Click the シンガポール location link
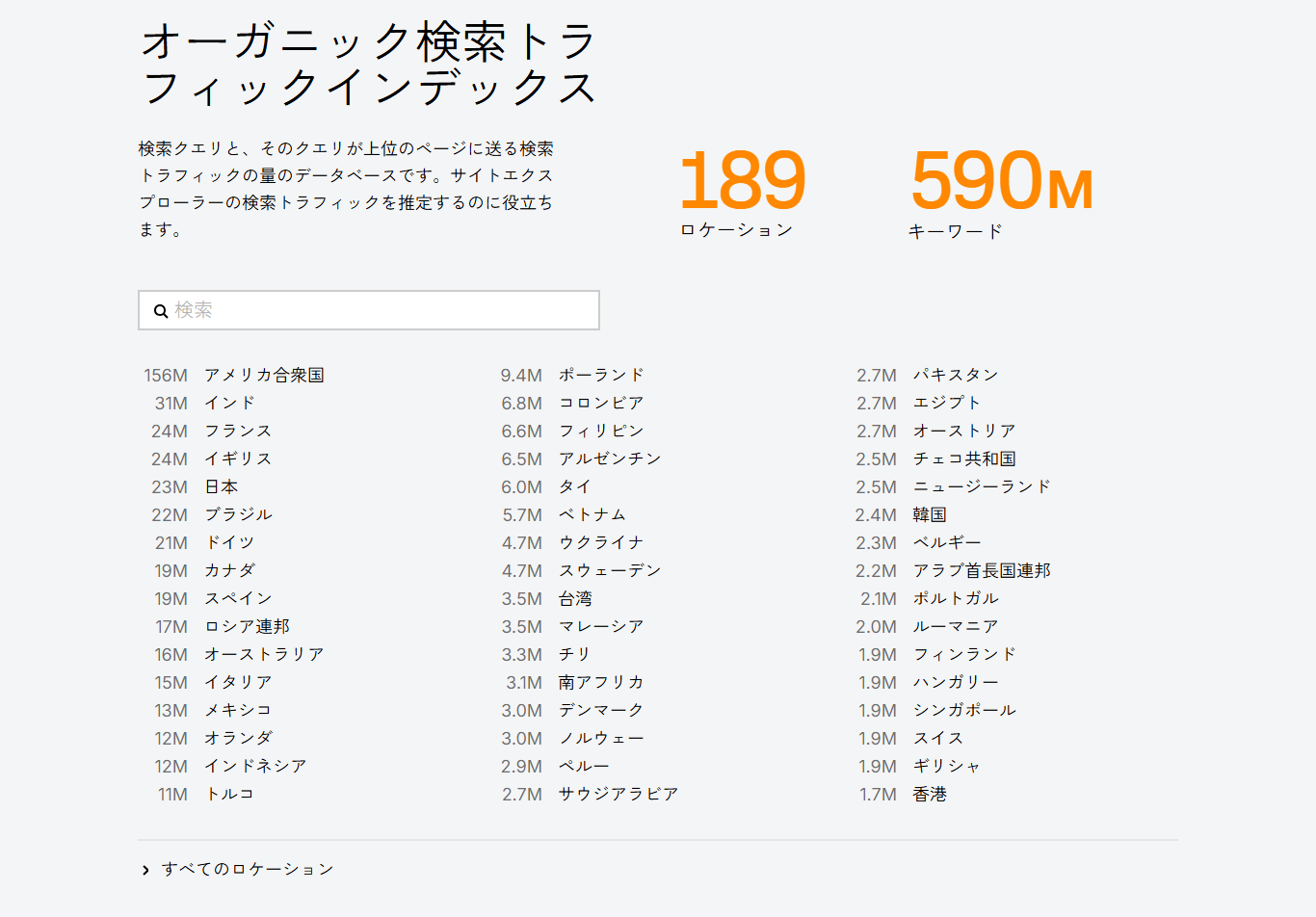The image size is (1316, 917). coord(964,710)
